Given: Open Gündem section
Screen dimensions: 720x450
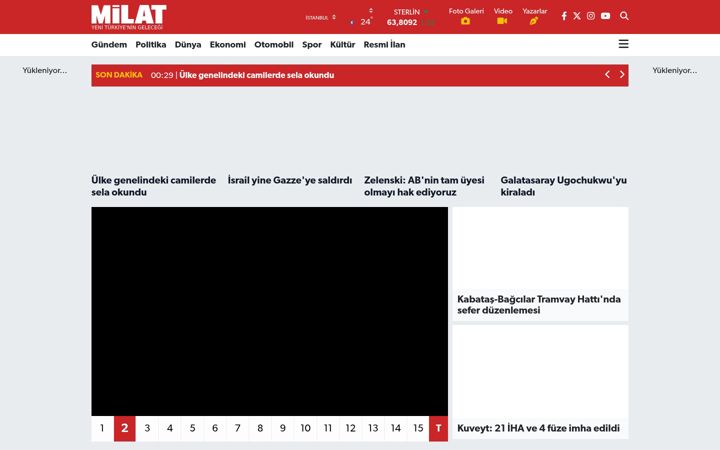Looking at the screenshot, I should (x=109, y=45).
